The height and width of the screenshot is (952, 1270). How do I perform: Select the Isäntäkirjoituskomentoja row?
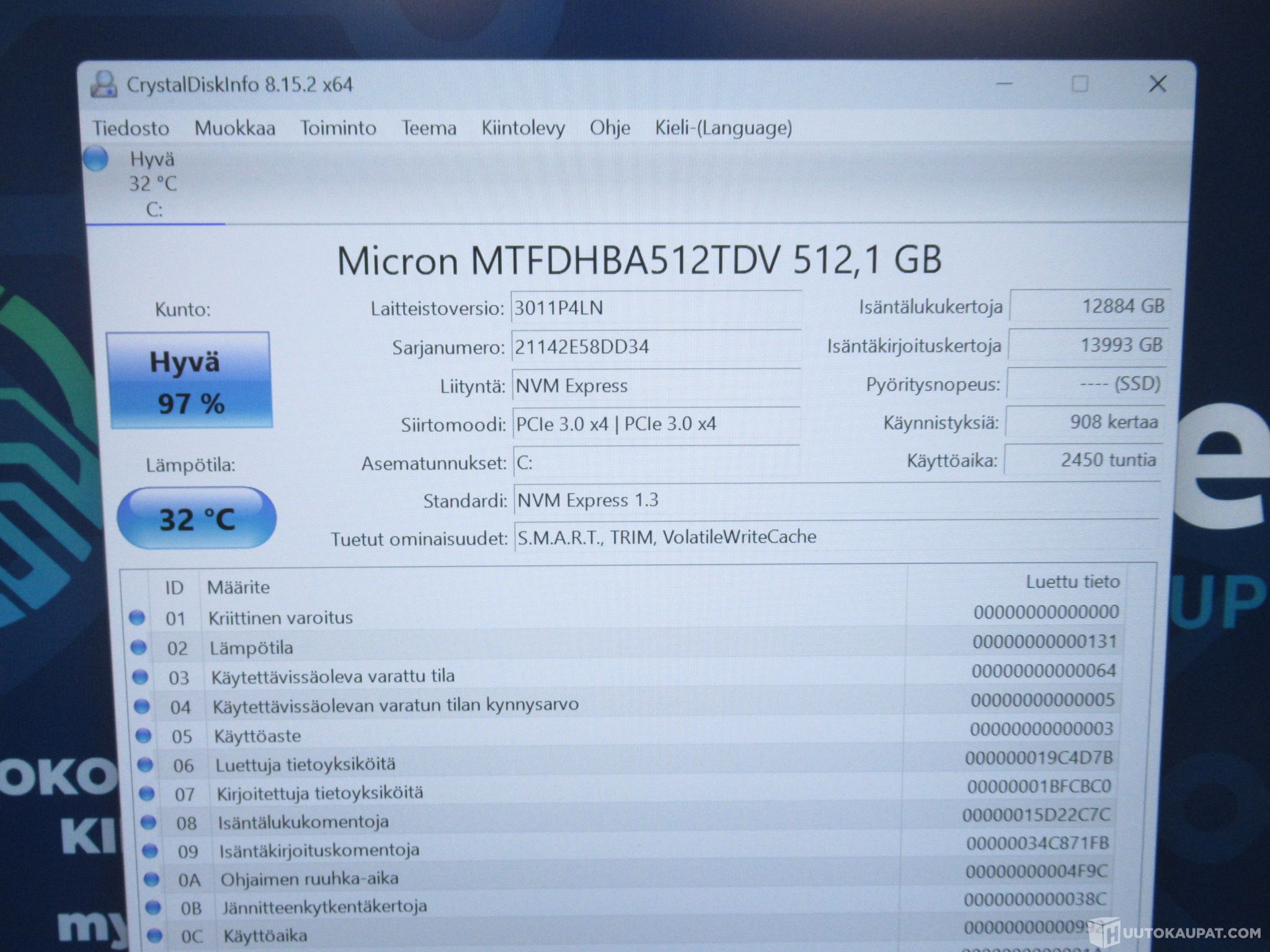point(628,847)
